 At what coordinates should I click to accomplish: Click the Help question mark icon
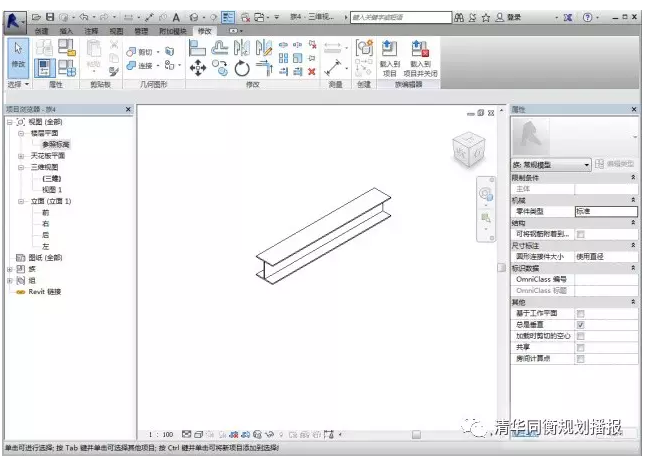(587, 17)
